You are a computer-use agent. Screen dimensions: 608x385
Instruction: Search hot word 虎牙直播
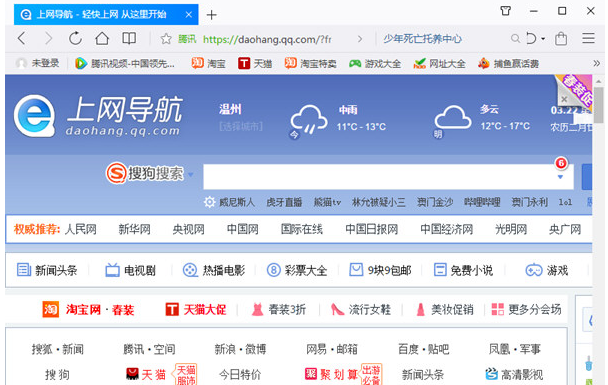[284, 202]
